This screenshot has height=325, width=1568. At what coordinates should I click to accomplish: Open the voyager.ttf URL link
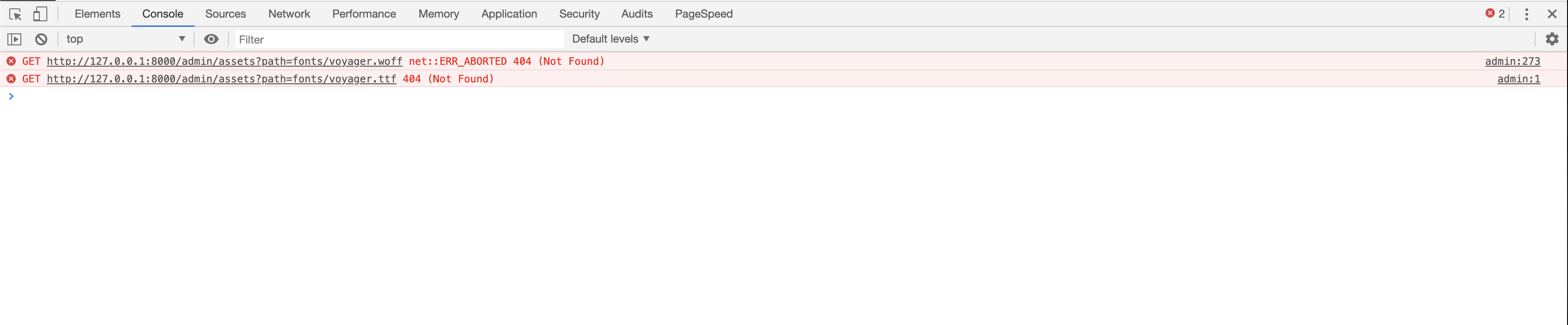coord(221,79)
